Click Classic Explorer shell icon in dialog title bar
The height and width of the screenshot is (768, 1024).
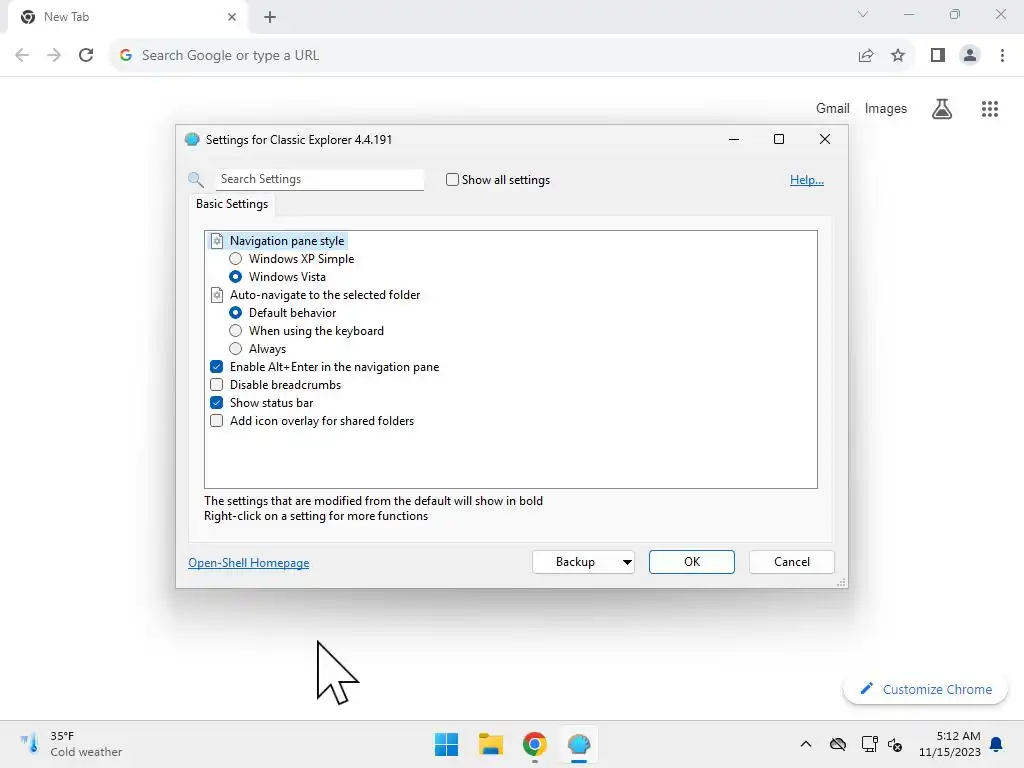(192, 140)
